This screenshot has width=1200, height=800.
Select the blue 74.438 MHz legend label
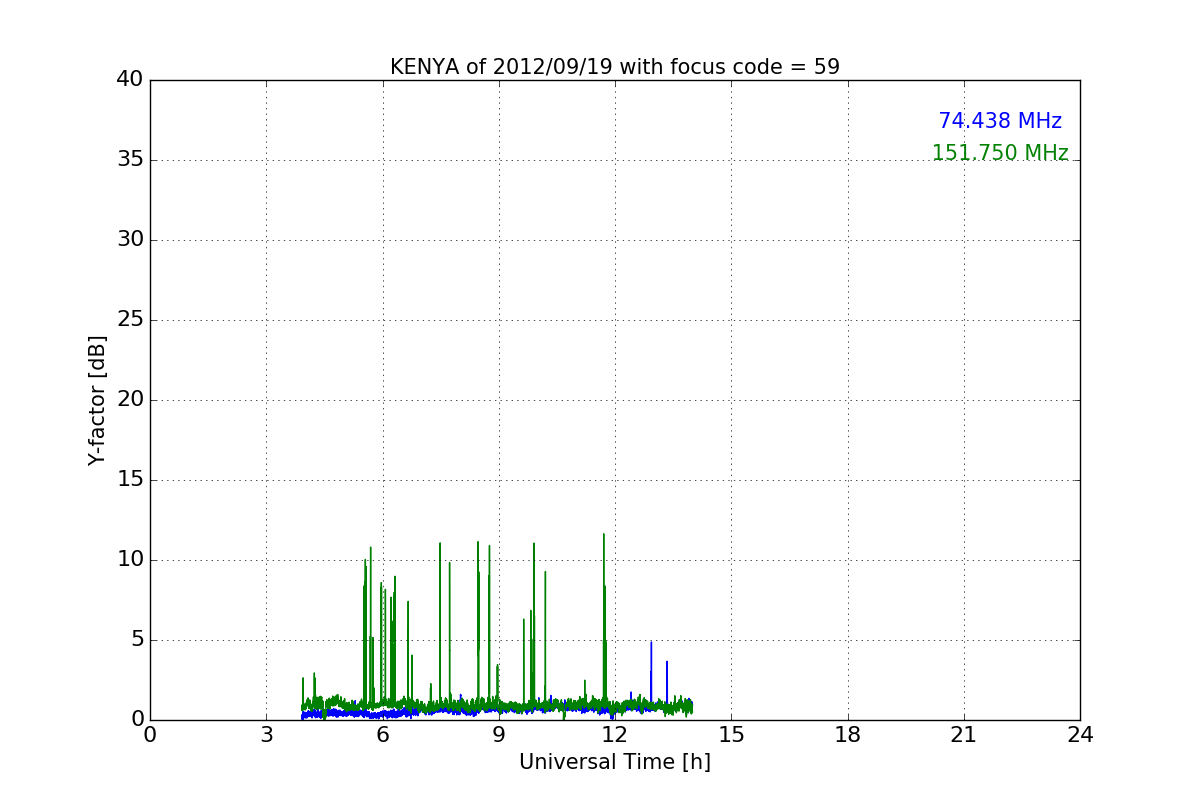pyautogui.click(x=1000, y=121)
